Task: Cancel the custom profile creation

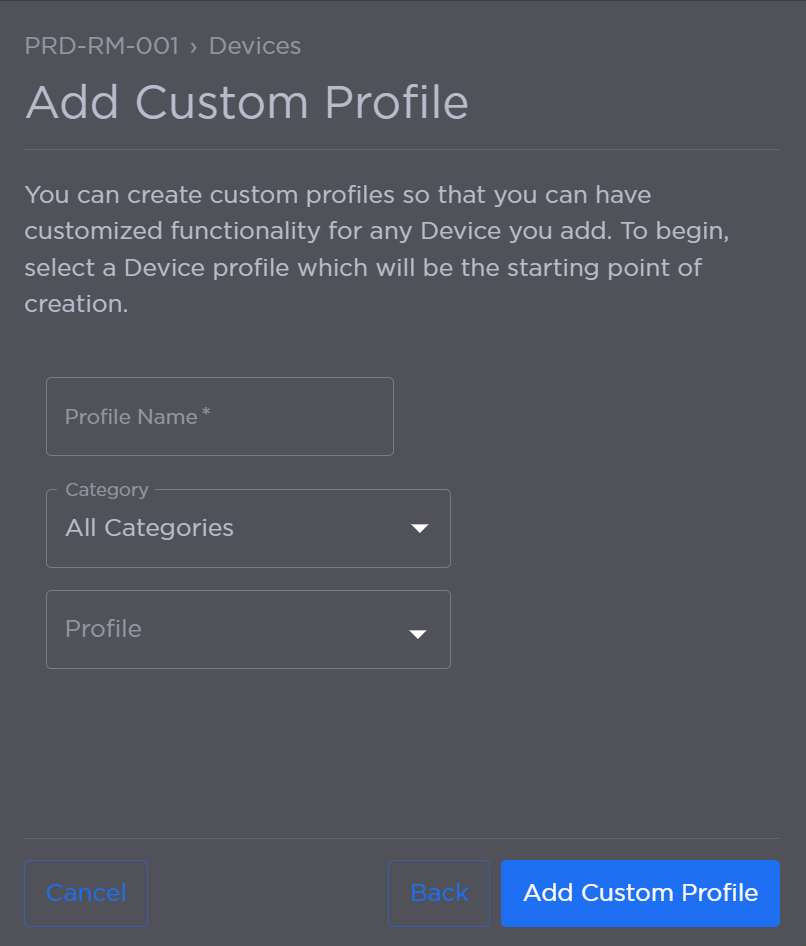Action: tap(85, 892)
